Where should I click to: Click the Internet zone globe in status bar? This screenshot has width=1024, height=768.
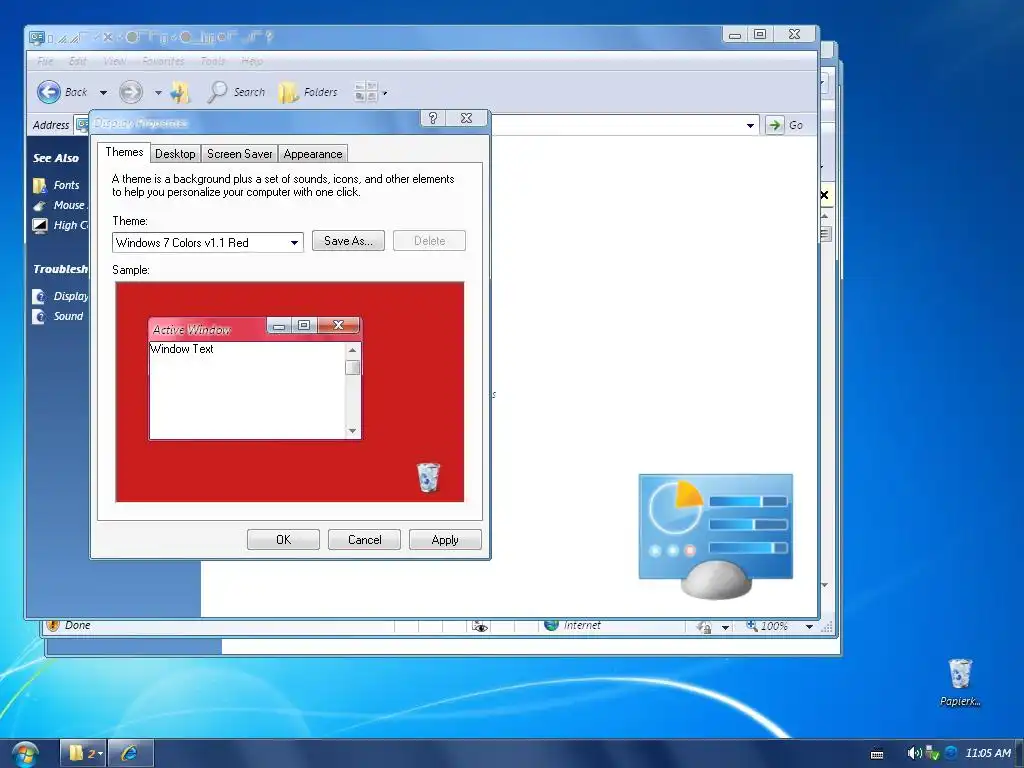(551, 625)
